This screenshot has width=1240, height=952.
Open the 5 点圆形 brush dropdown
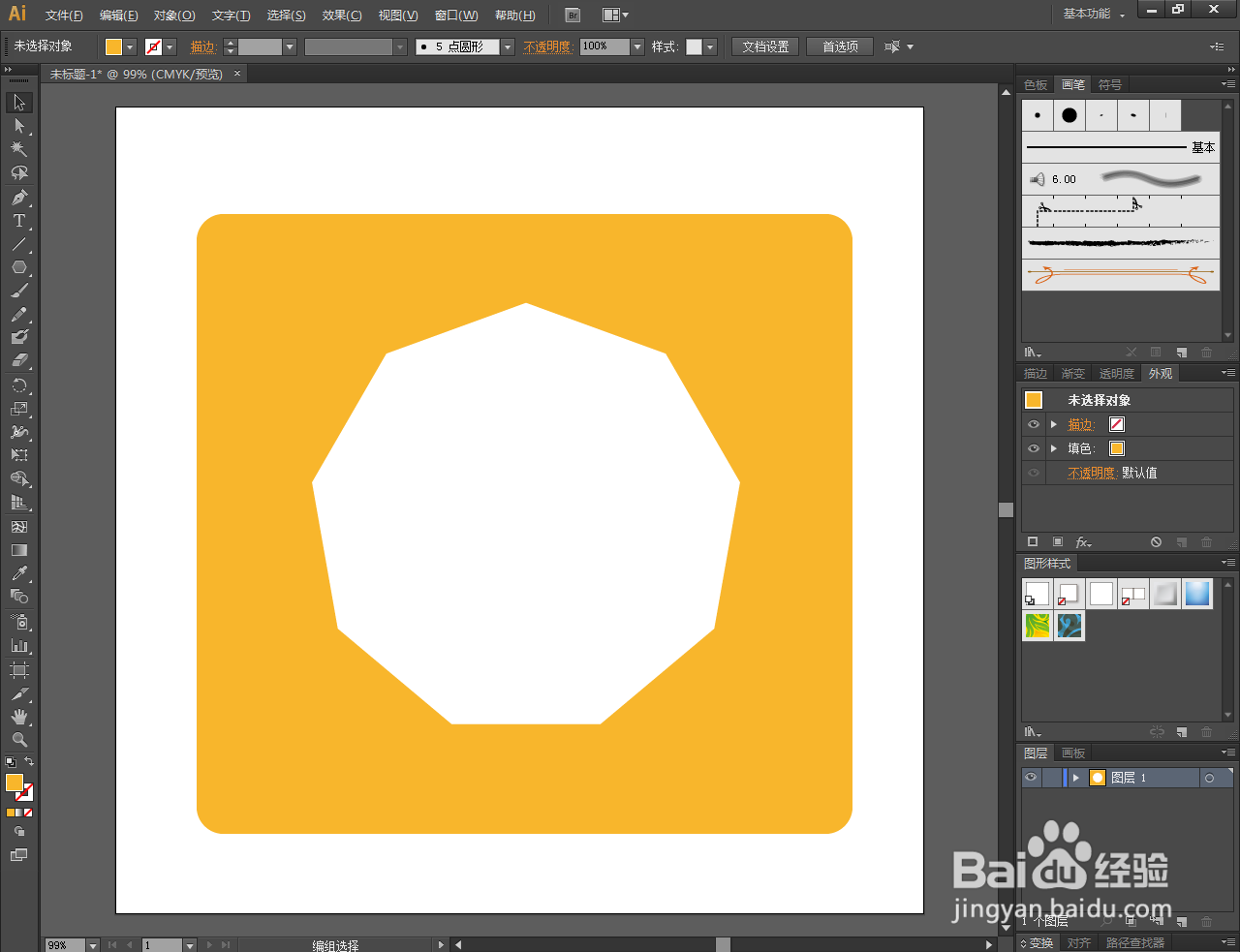(x=508, y=46)
